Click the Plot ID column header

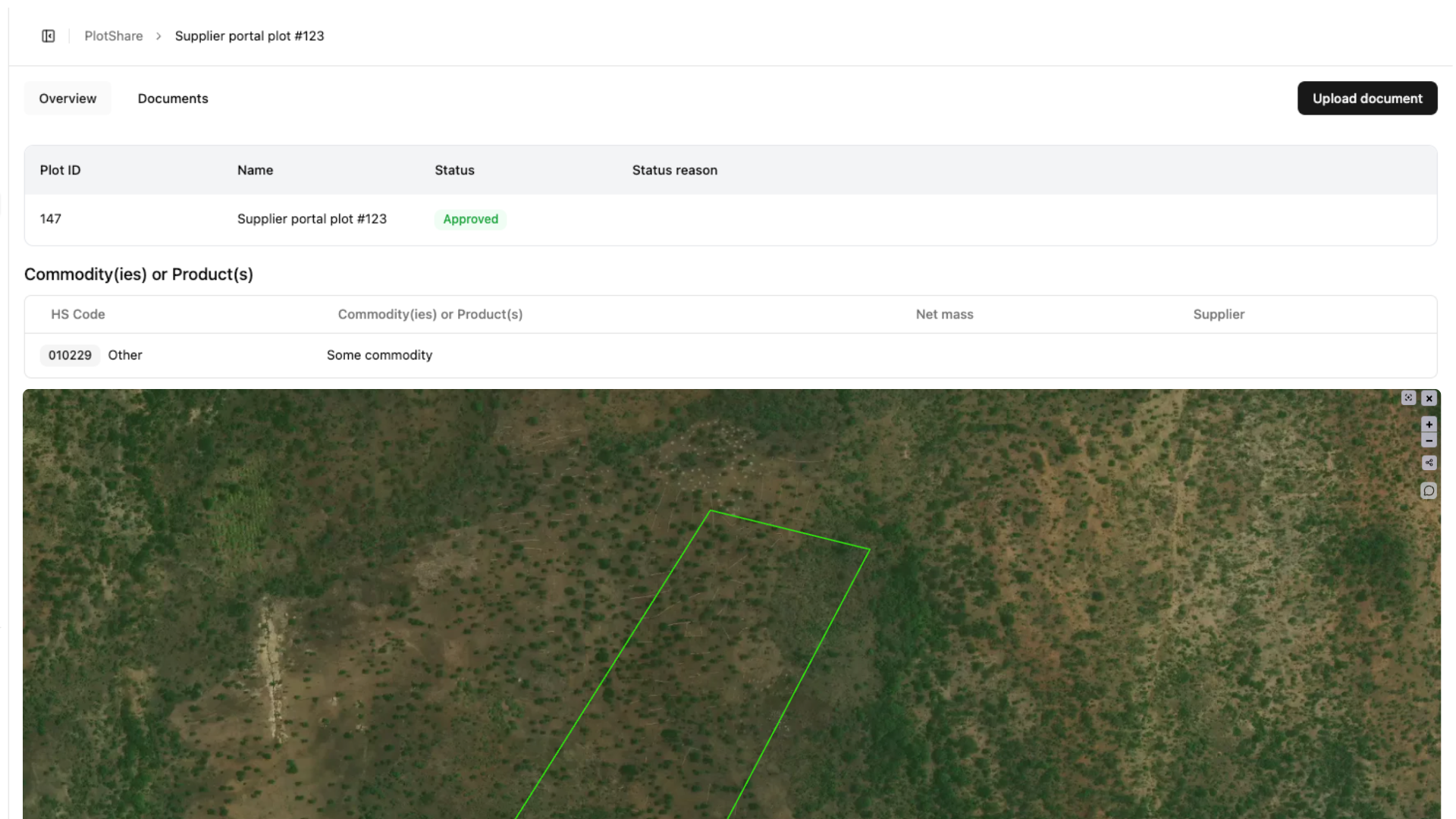60,170
